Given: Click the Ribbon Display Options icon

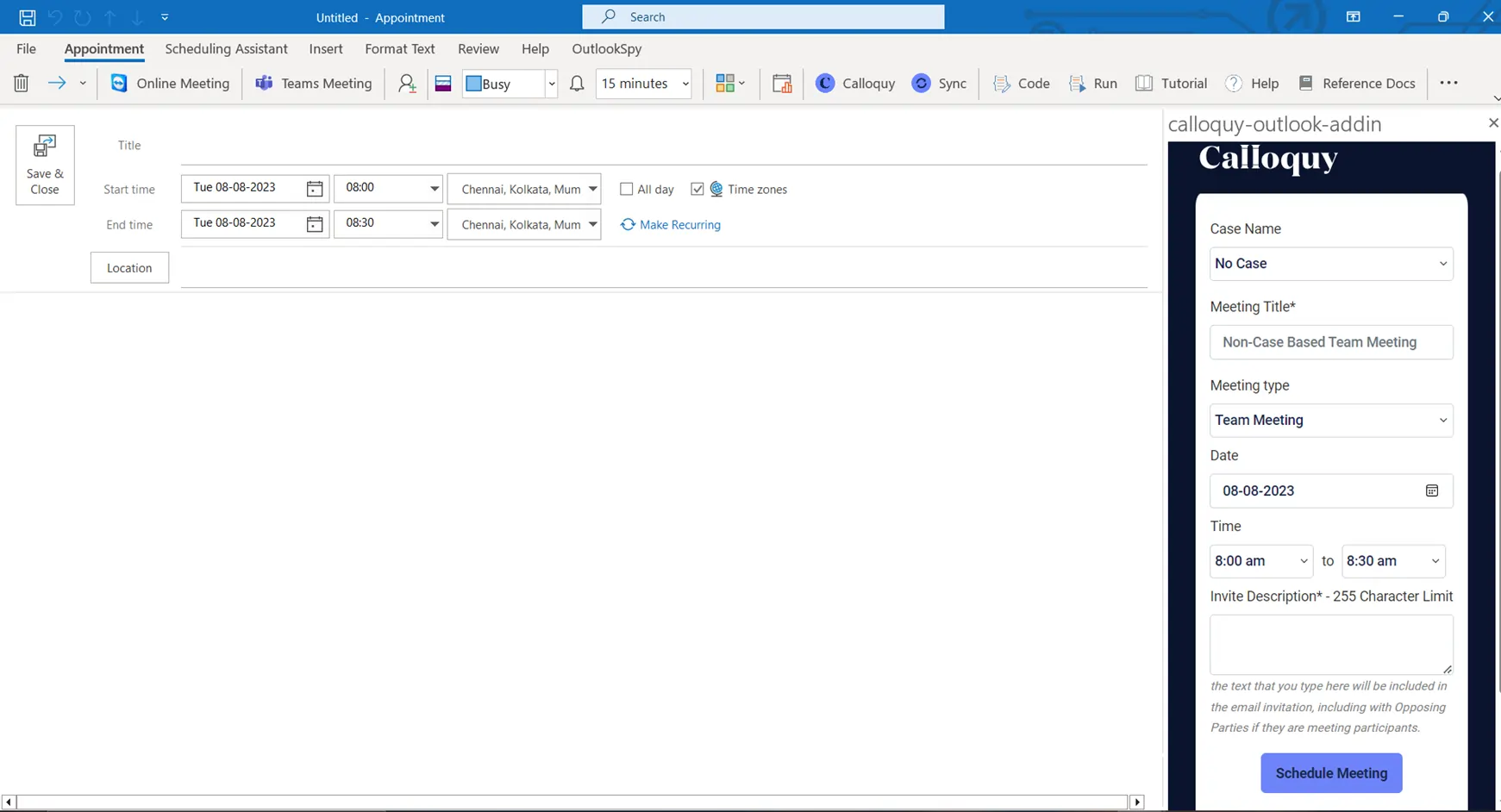Looking at the screenshot, I should tap(1354, 17).
